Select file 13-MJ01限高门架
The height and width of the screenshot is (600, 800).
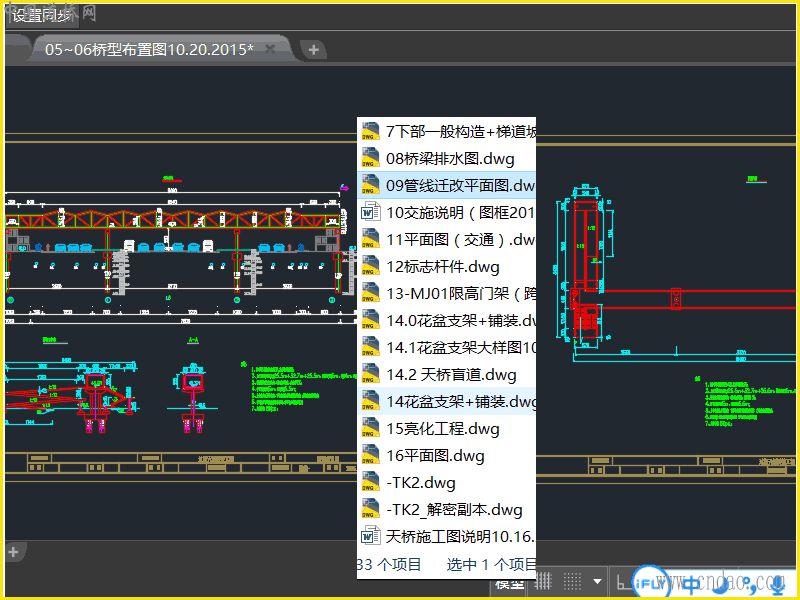pos(446,294)
